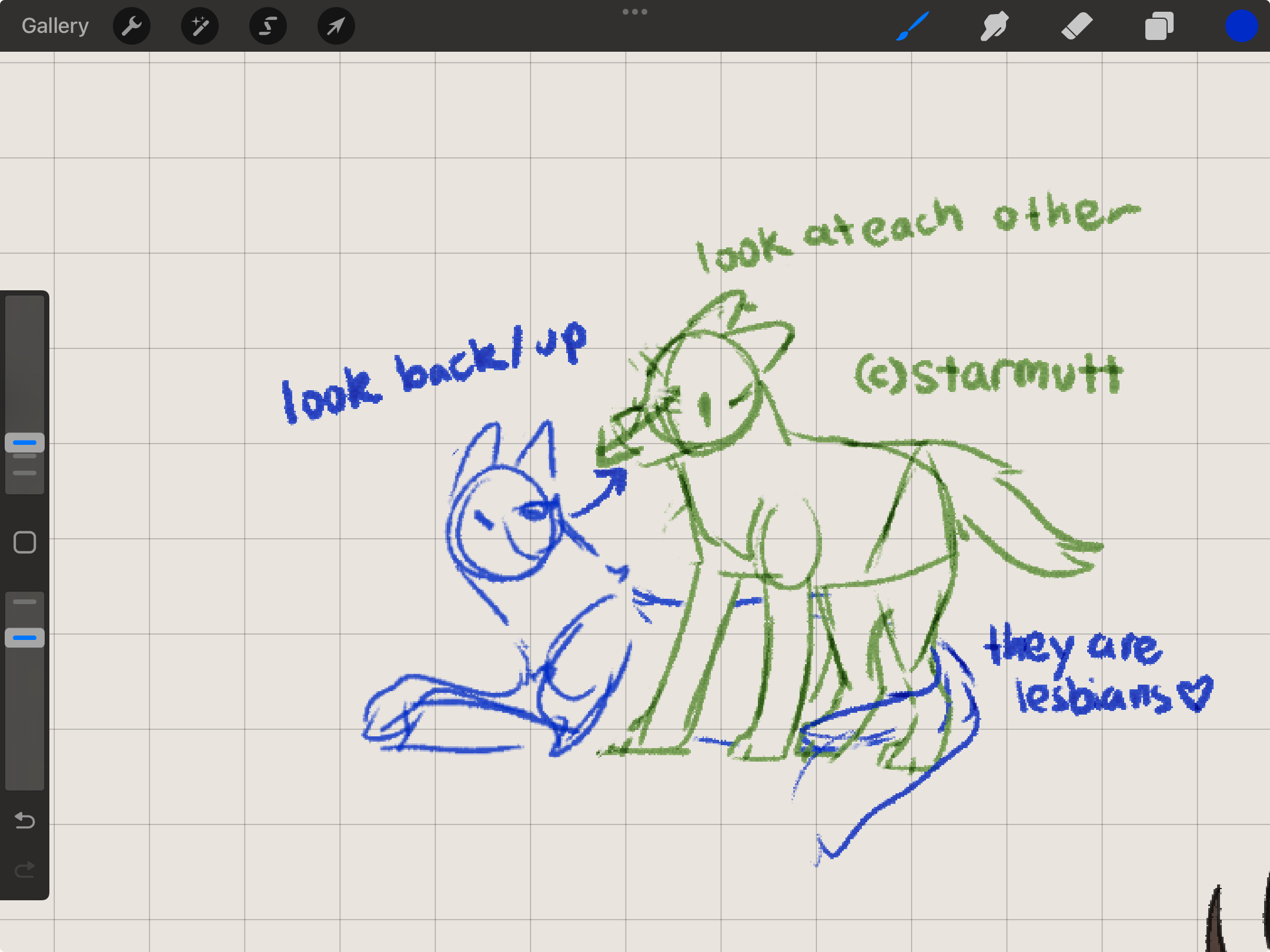The height and width of the screenshot is (952, 1270).
Task: Click the brush size slider handle
Action: tap(25, 443)
